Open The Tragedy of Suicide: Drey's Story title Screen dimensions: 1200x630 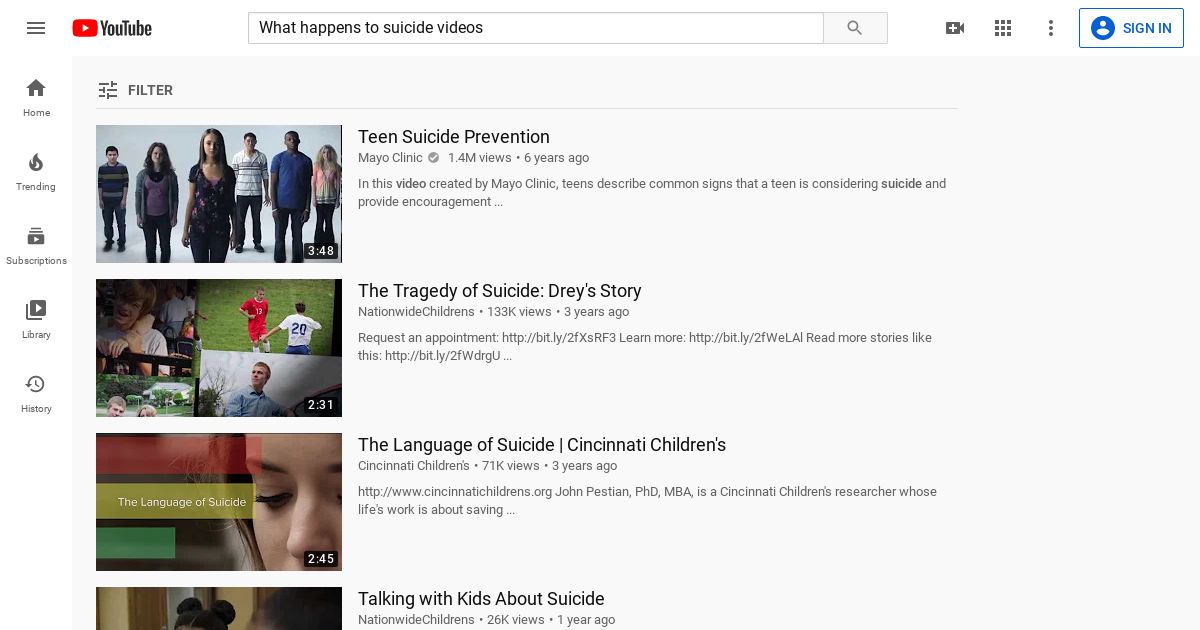[x=500, y=291]
